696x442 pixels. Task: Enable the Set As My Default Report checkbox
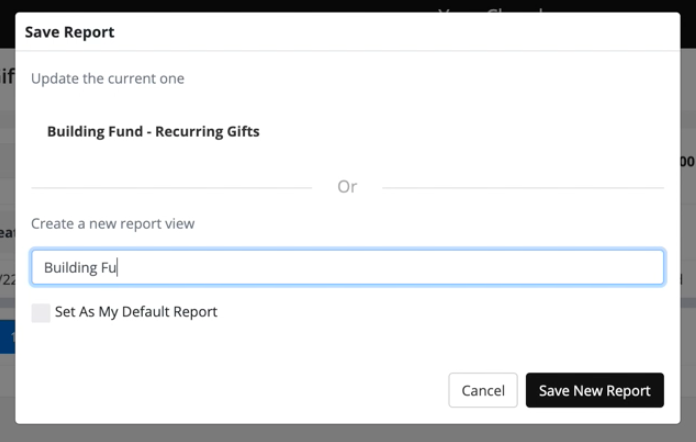click(x=41, y=312)
